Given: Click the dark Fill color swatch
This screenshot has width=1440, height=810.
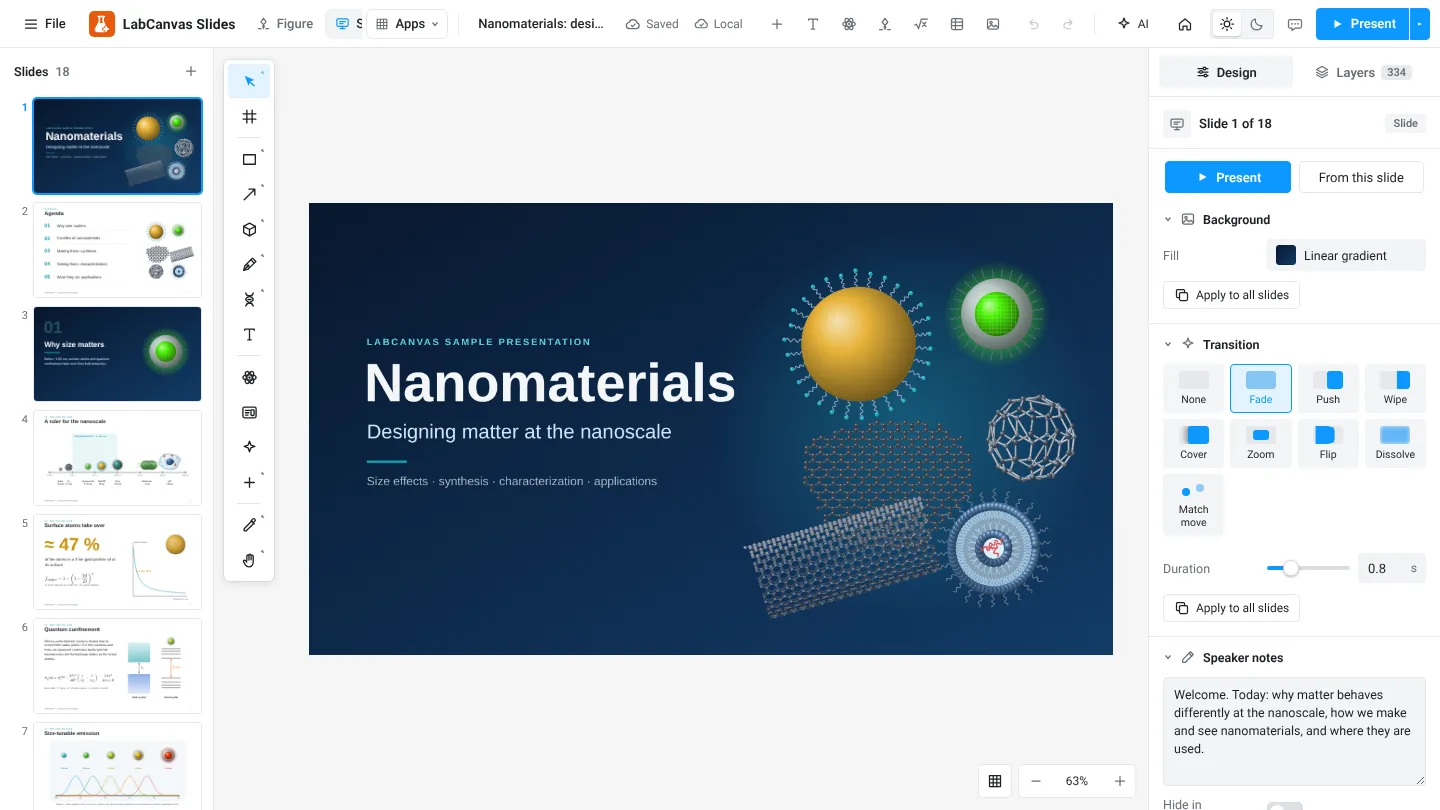Looking at the screenshot, I should coord(1286,255).
